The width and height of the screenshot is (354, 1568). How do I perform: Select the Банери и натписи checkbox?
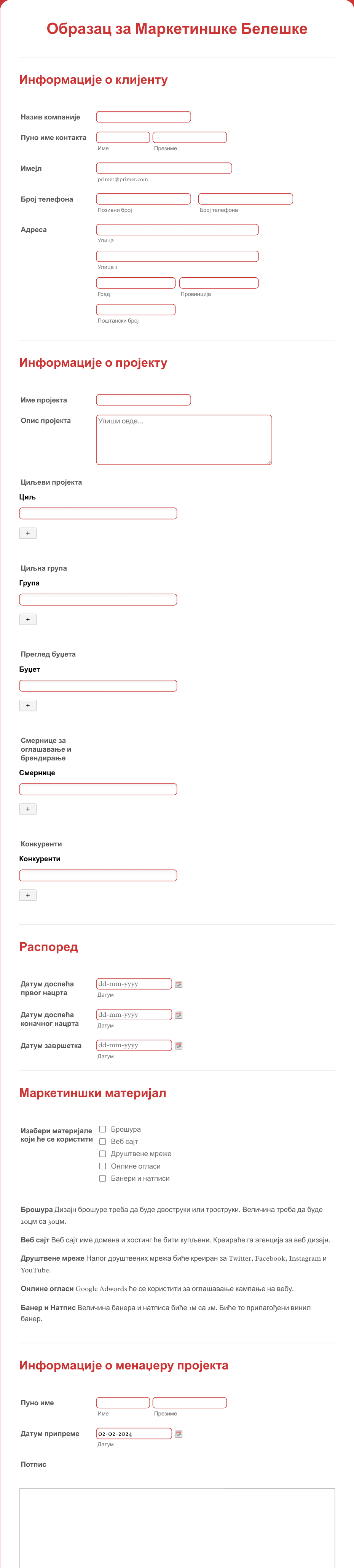coord(102,1178)
